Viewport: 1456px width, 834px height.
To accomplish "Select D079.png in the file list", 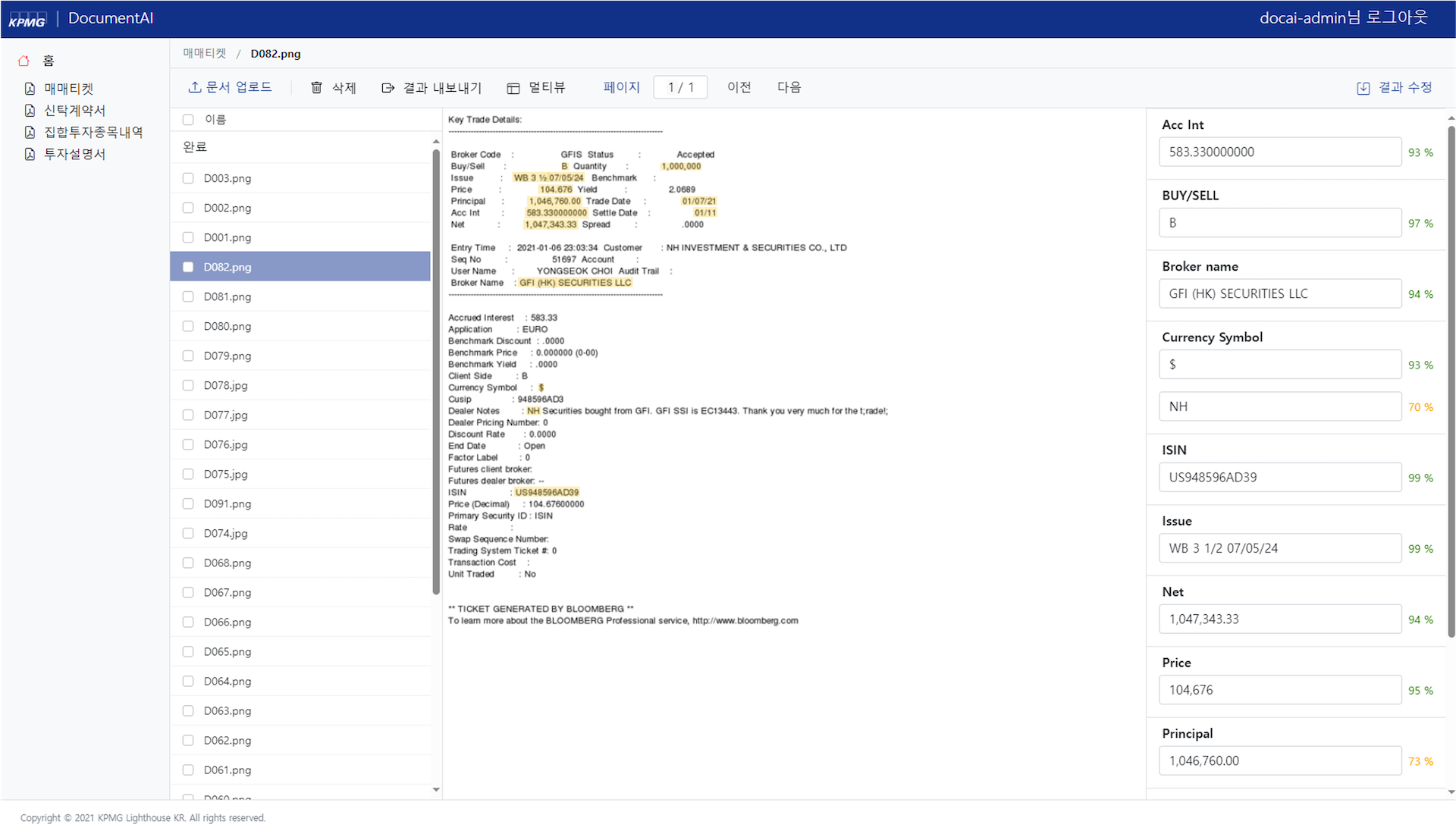I will pos(227,356).
